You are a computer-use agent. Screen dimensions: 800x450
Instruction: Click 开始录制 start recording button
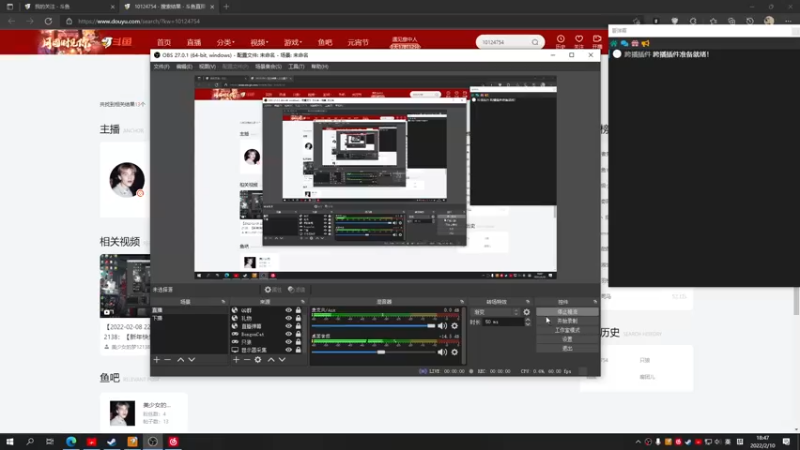567,321
